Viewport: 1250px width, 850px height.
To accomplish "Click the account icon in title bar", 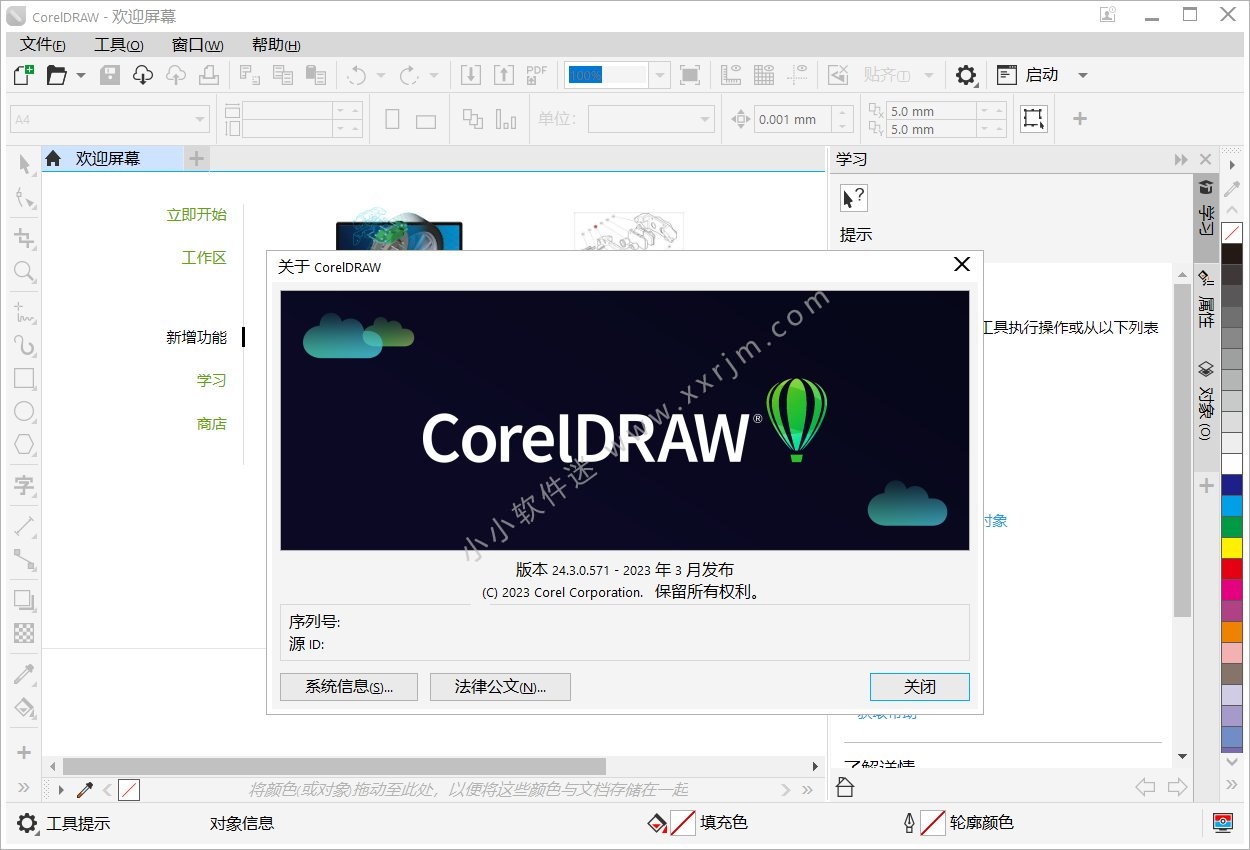I will click(x=1107, y=15).
